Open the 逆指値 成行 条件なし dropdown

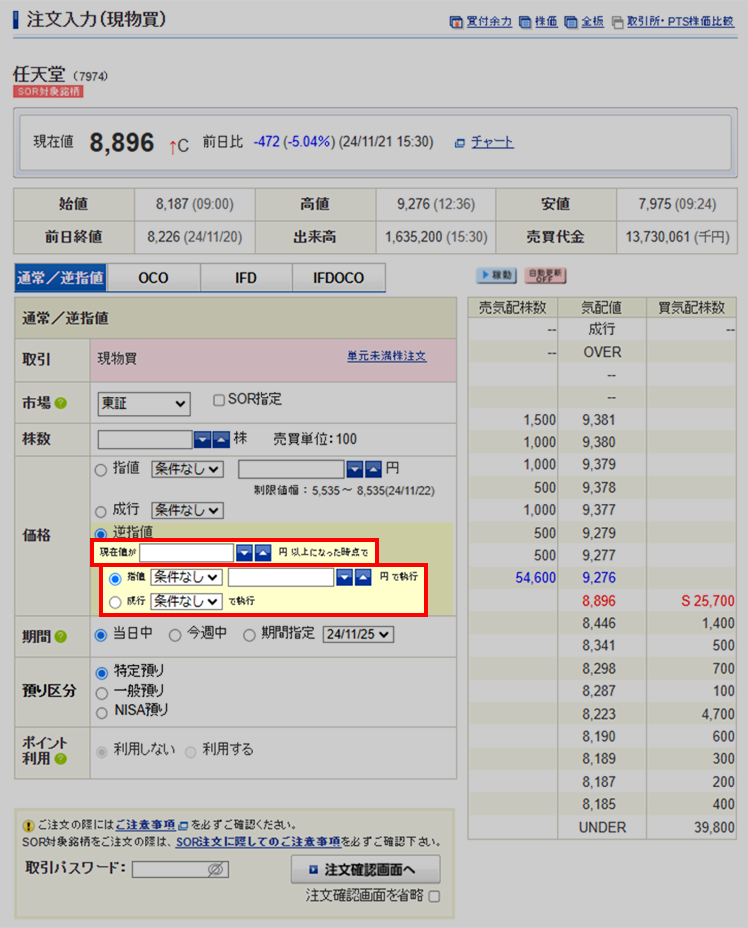[x=186, y=601]
